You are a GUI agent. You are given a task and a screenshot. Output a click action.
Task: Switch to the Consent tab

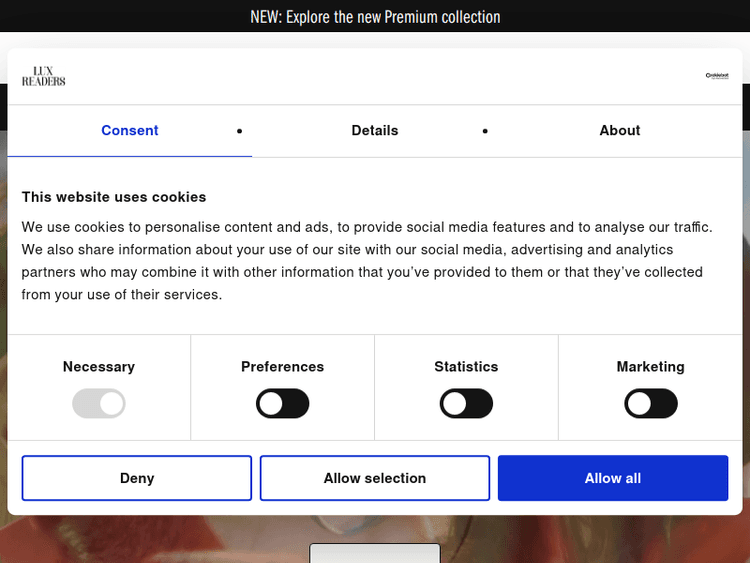(130, 131)
